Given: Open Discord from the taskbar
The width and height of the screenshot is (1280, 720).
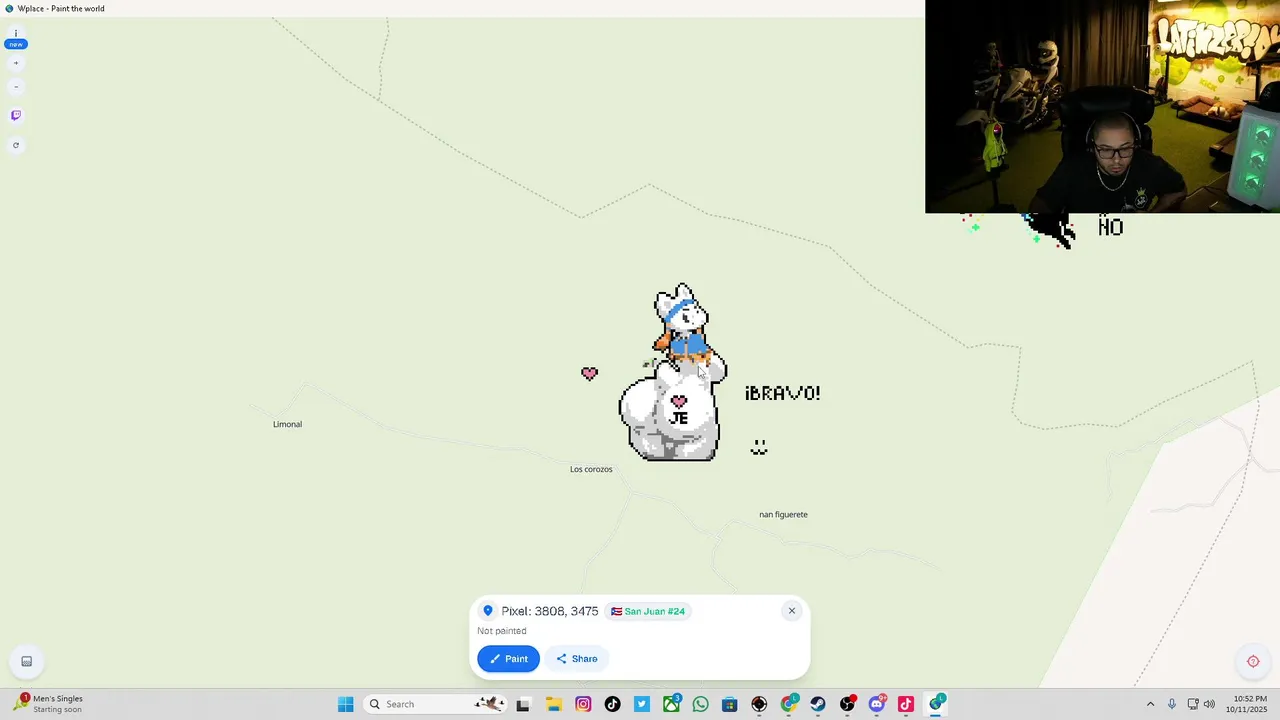Looking at the screenshot, I should [x=877, y=704].
